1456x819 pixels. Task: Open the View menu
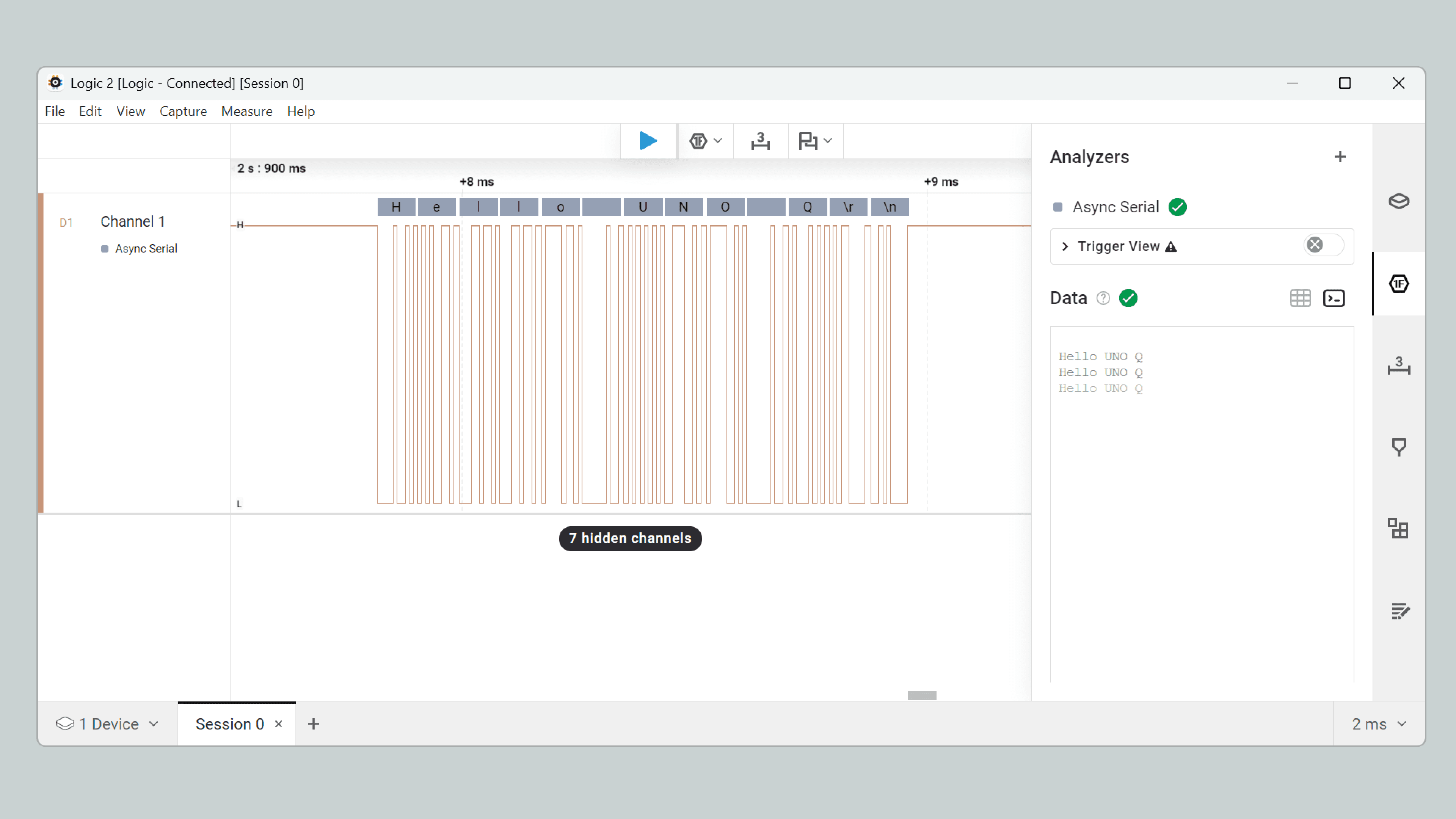pyautogui.click(x=130, y=111)
